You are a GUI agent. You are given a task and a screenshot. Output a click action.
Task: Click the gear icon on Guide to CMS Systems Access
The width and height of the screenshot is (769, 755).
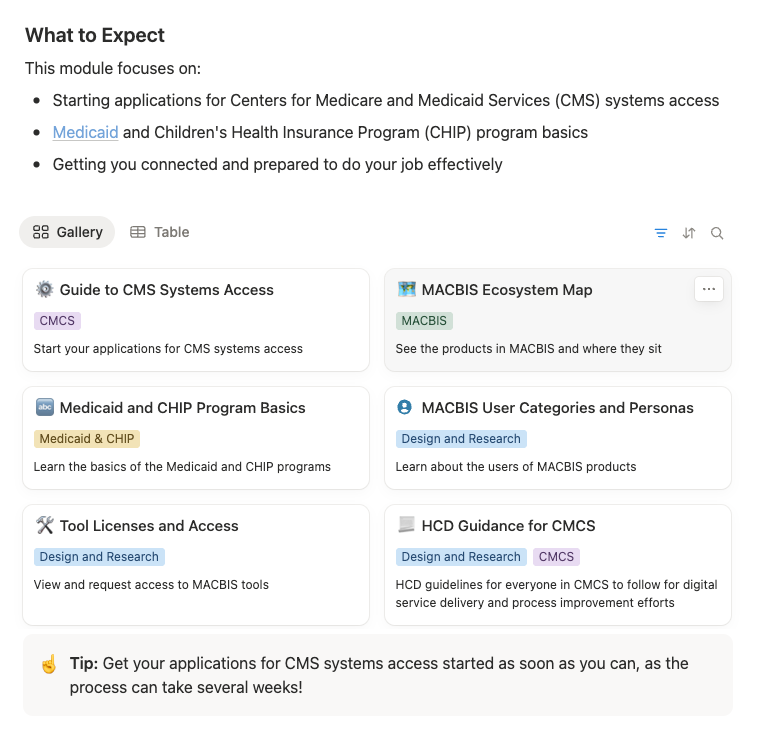tap(44, 290)
